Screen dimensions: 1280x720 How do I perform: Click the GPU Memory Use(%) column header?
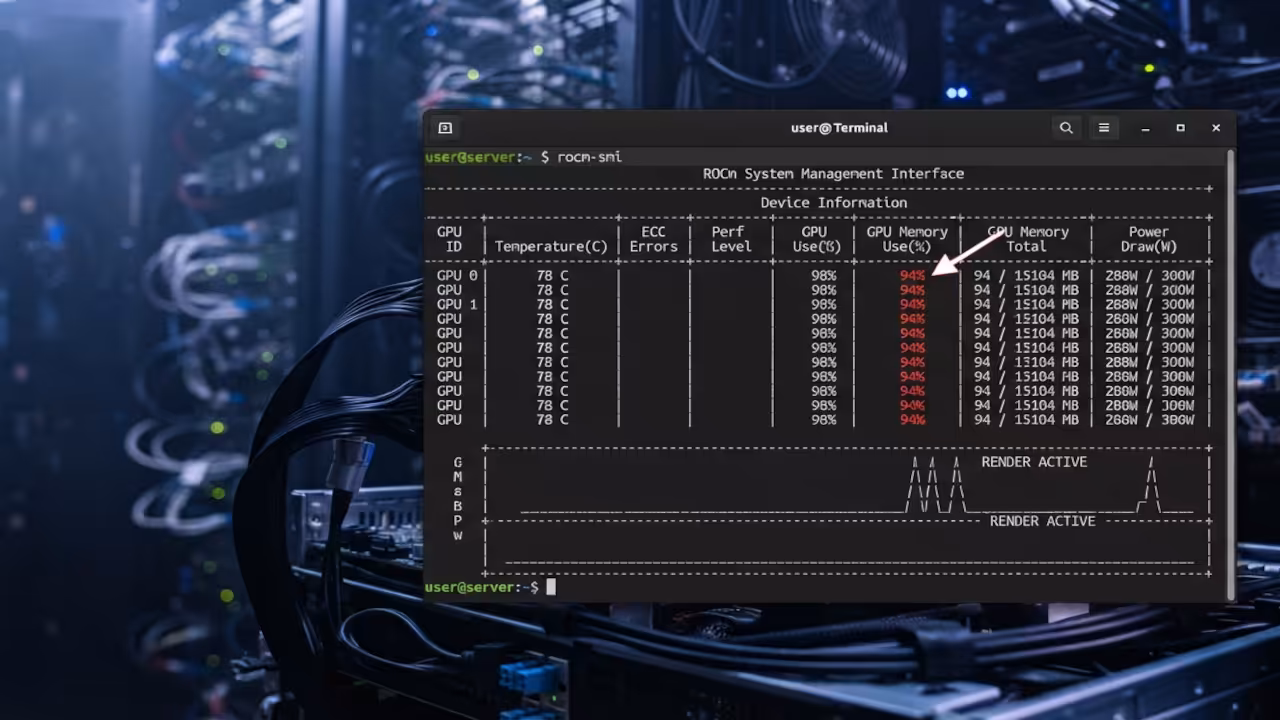pyautogui.click(x=907, y=239)
